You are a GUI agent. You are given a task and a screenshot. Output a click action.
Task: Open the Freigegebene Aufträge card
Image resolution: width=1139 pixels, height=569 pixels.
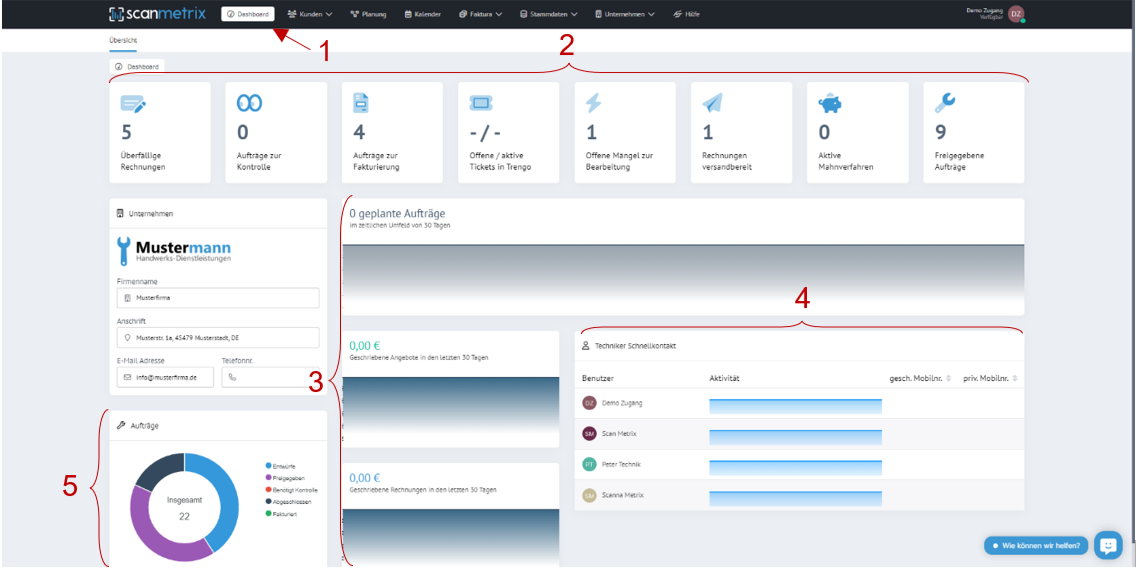click(x=973, y=132)
